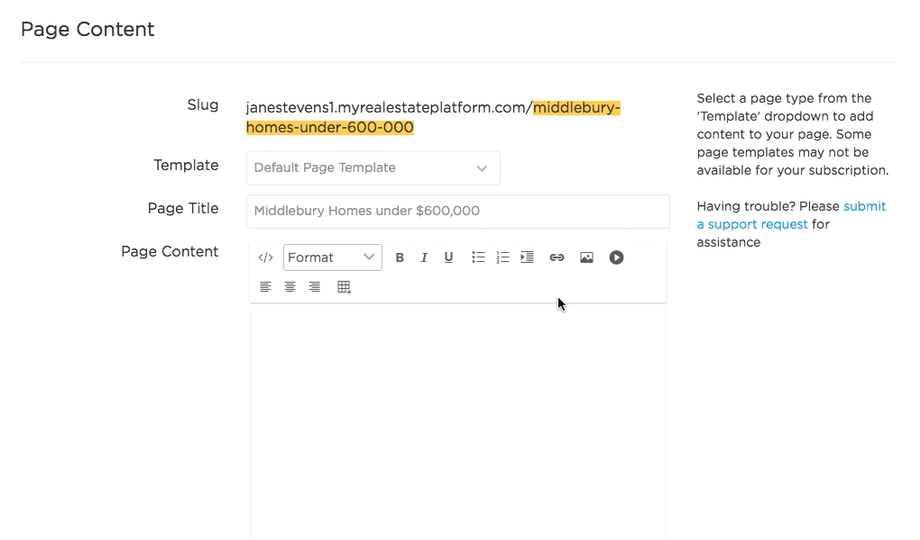
Task: Open the Default Page Template dropdown
Action: tap(373, 168)
